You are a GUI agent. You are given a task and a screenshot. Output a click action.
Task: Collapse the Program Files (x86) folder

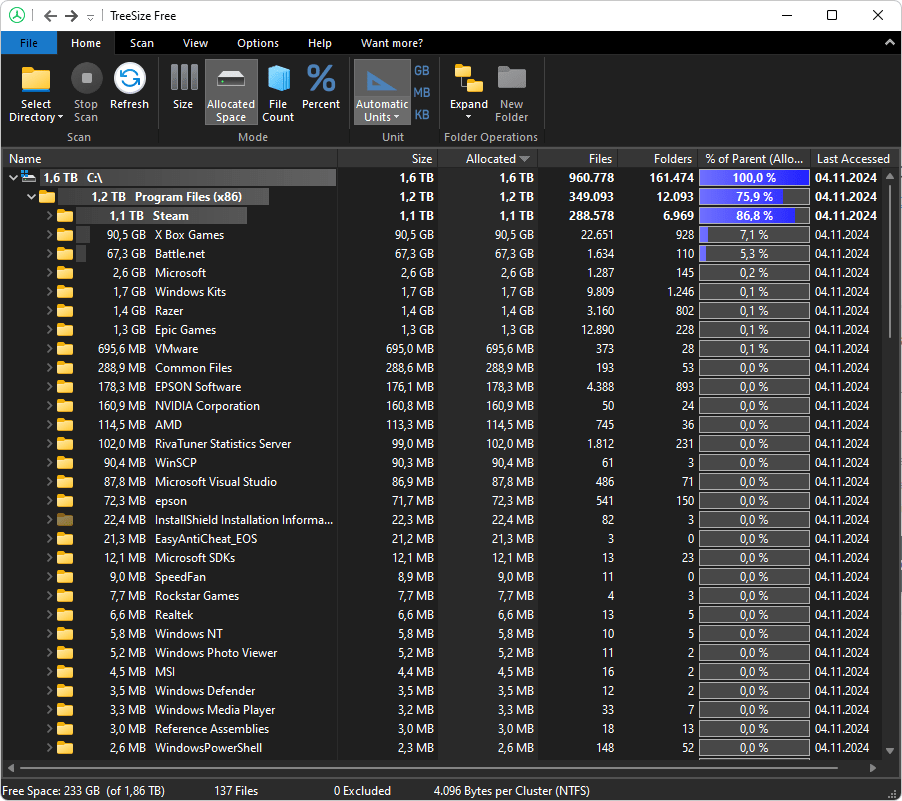[x=31, y=197]
